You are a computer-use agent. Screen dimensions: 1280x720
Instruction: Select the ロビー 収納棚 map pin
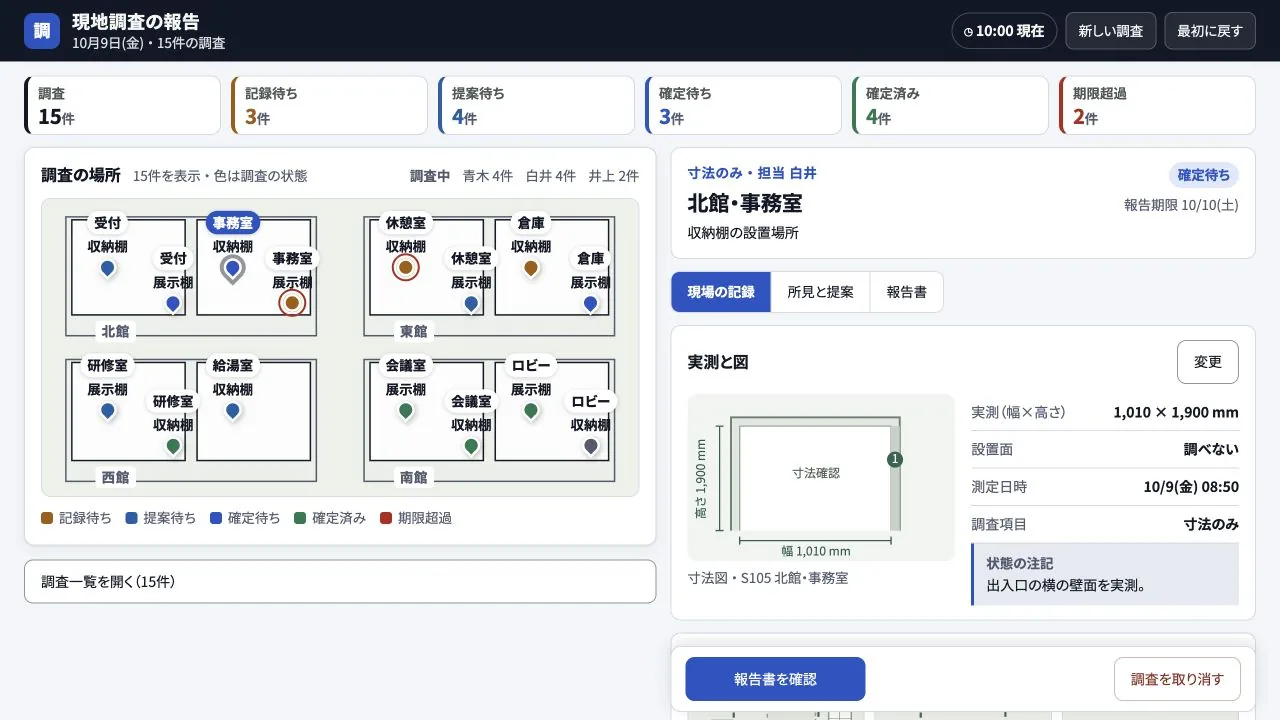pos(590,447)
